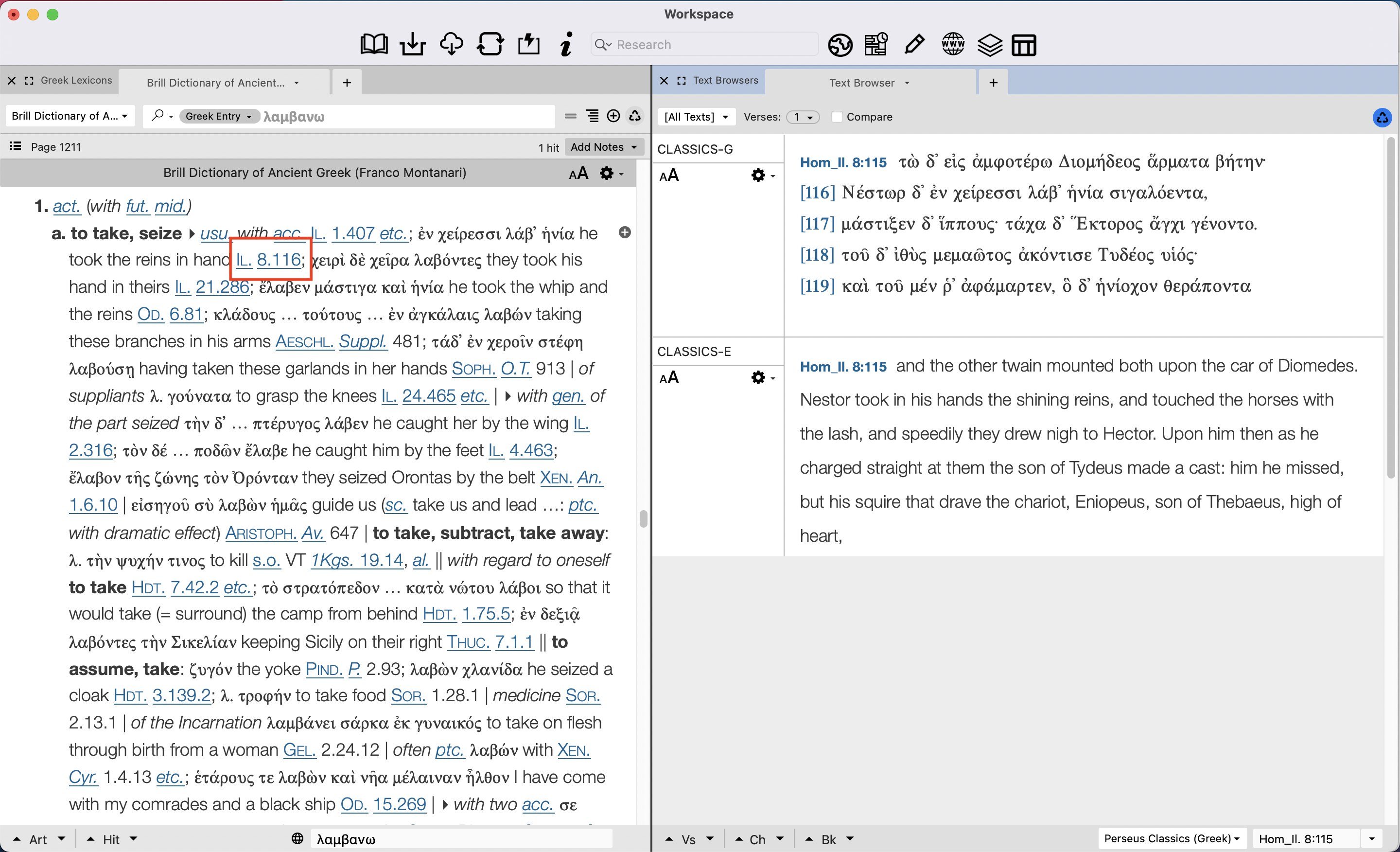Open the Verses count dropdown

pyautogui.click(x=804, y=117)
